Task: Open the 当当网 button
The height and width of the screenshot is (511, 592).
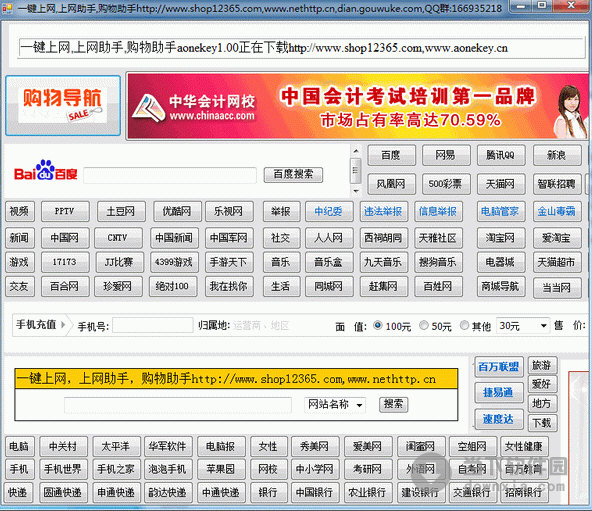Action: point(557,288)
